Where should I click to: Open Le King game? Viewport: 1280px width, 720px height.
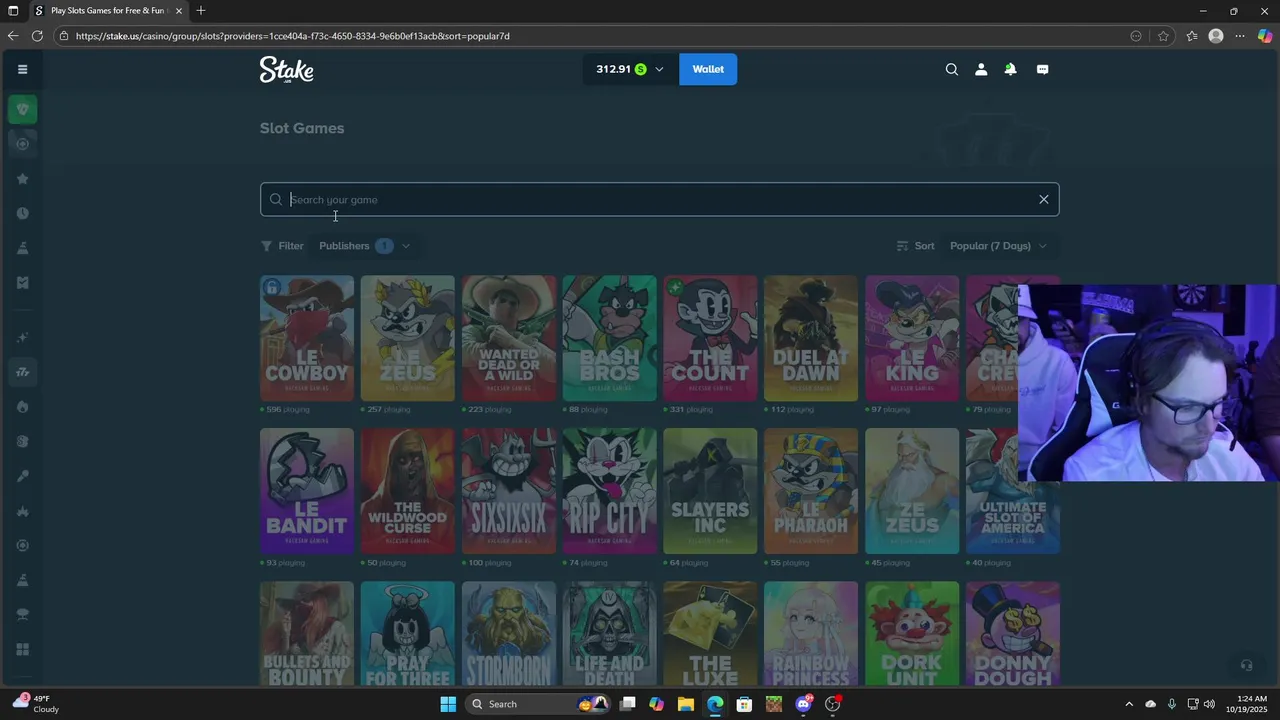pyautogui.click(x=912, y=338)
